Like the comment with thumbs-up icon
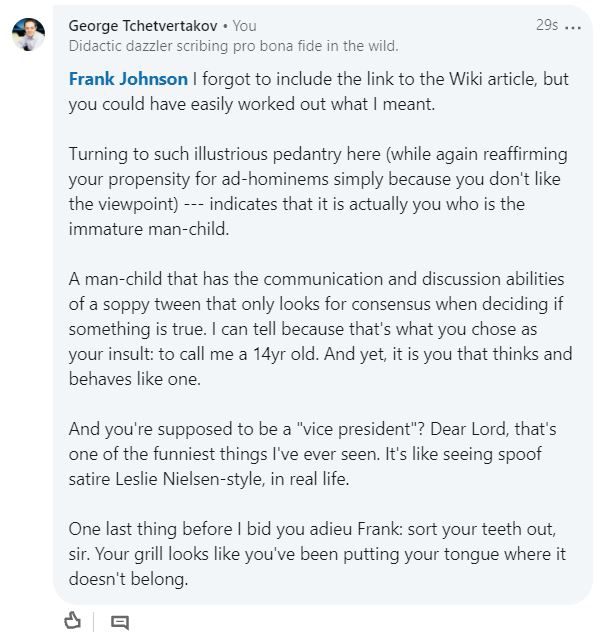The image size is (603, 644). click(72, 622)
